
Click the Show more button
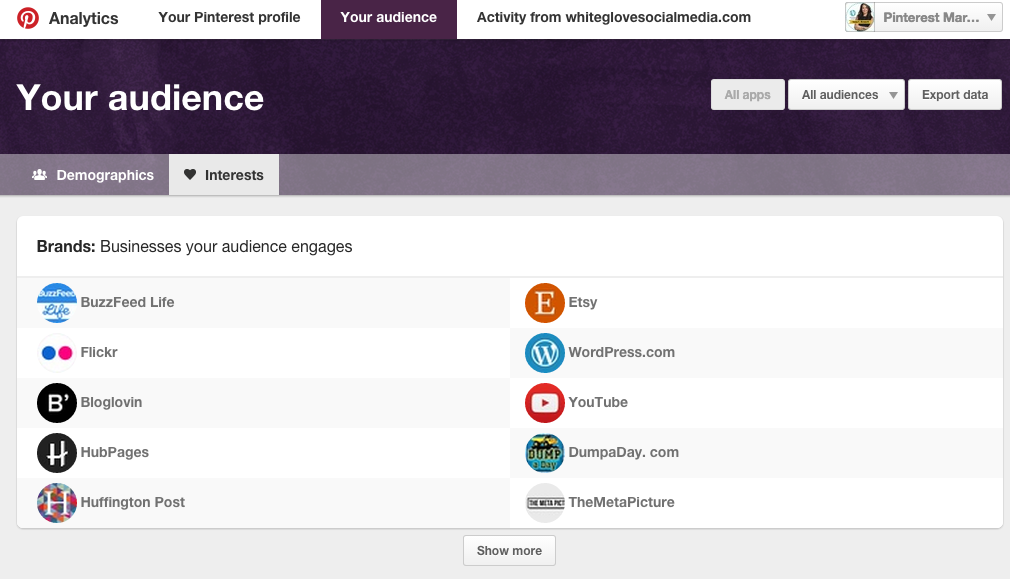[x=510, y=551]
